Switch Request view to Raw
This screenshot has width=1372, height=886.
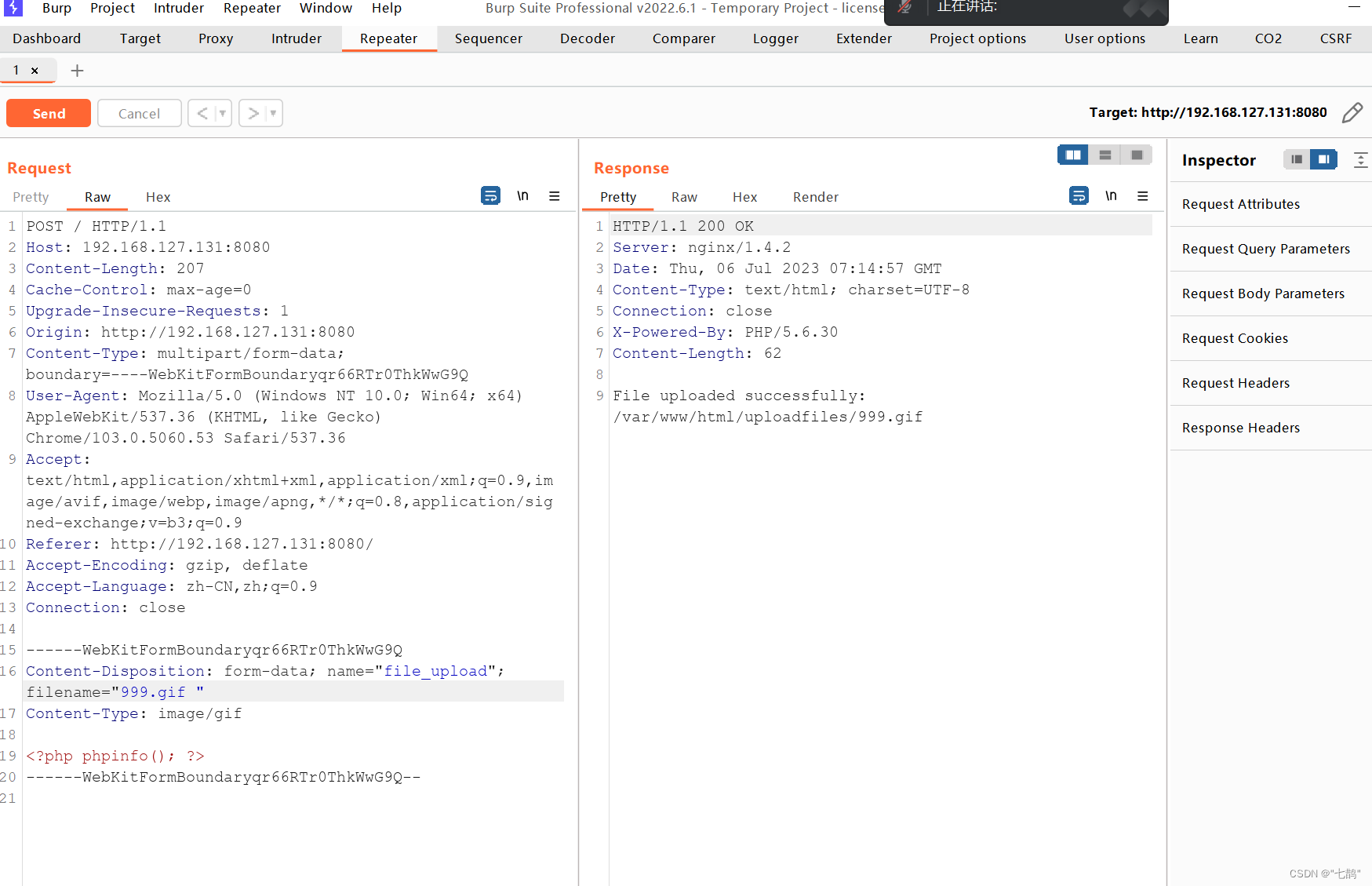97,197
